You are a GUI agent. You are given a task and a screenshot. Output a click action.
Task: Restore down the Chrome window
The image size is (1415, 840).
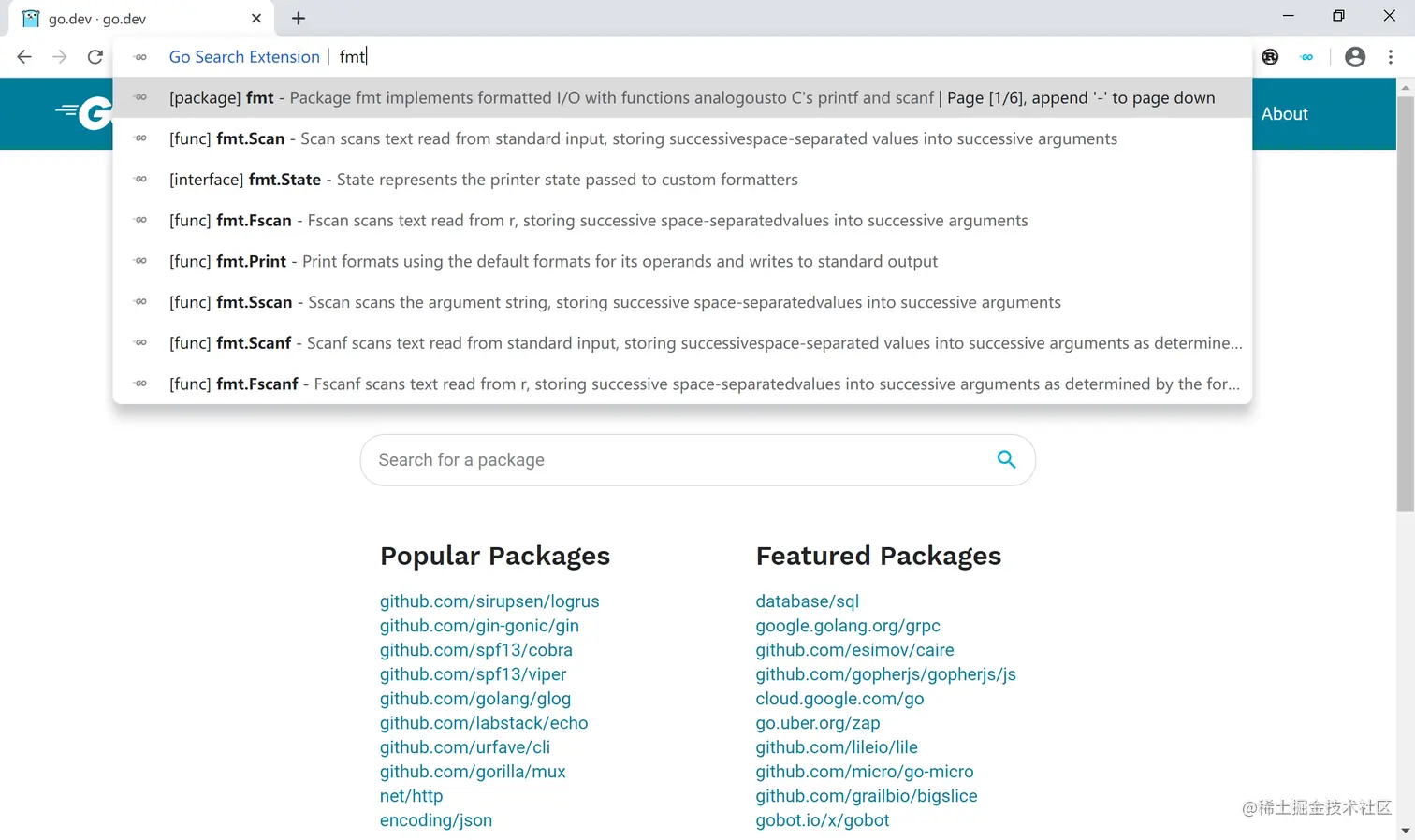[1339, 16]
